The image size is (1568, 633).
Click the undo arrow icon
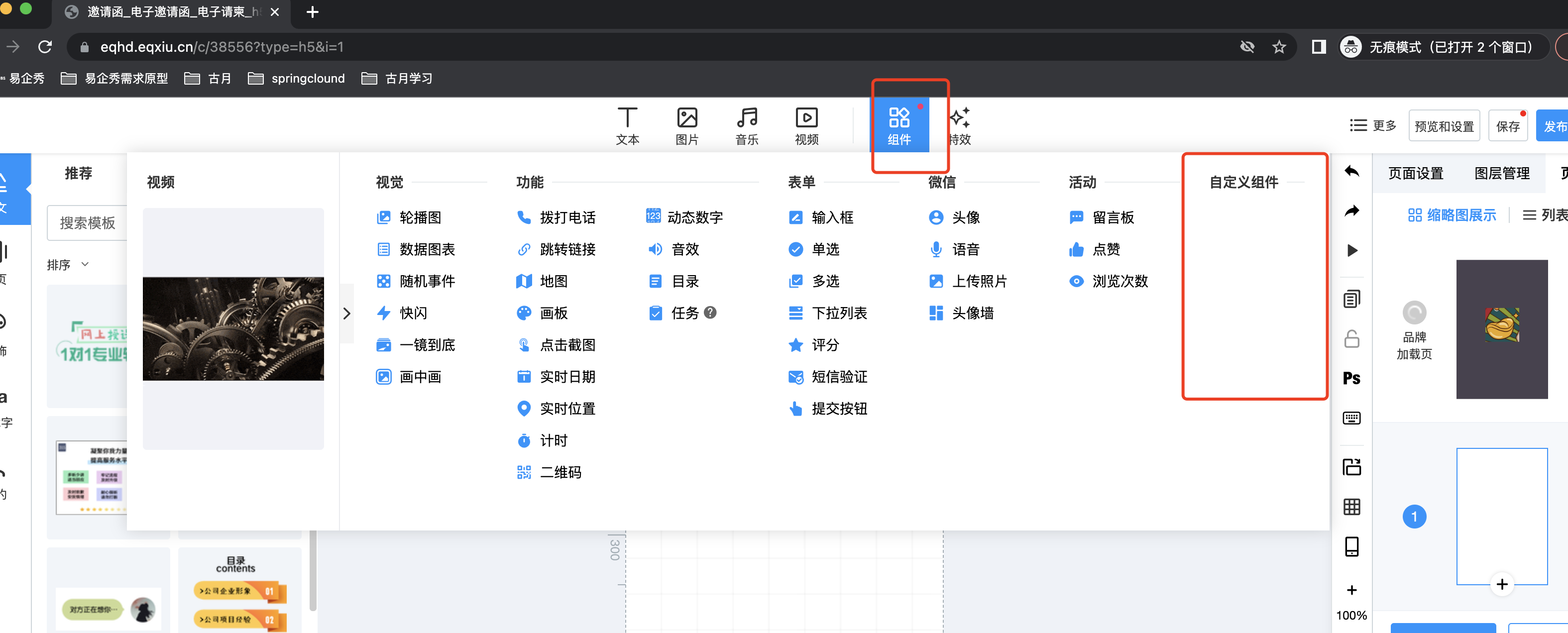tap(1351, 172)
